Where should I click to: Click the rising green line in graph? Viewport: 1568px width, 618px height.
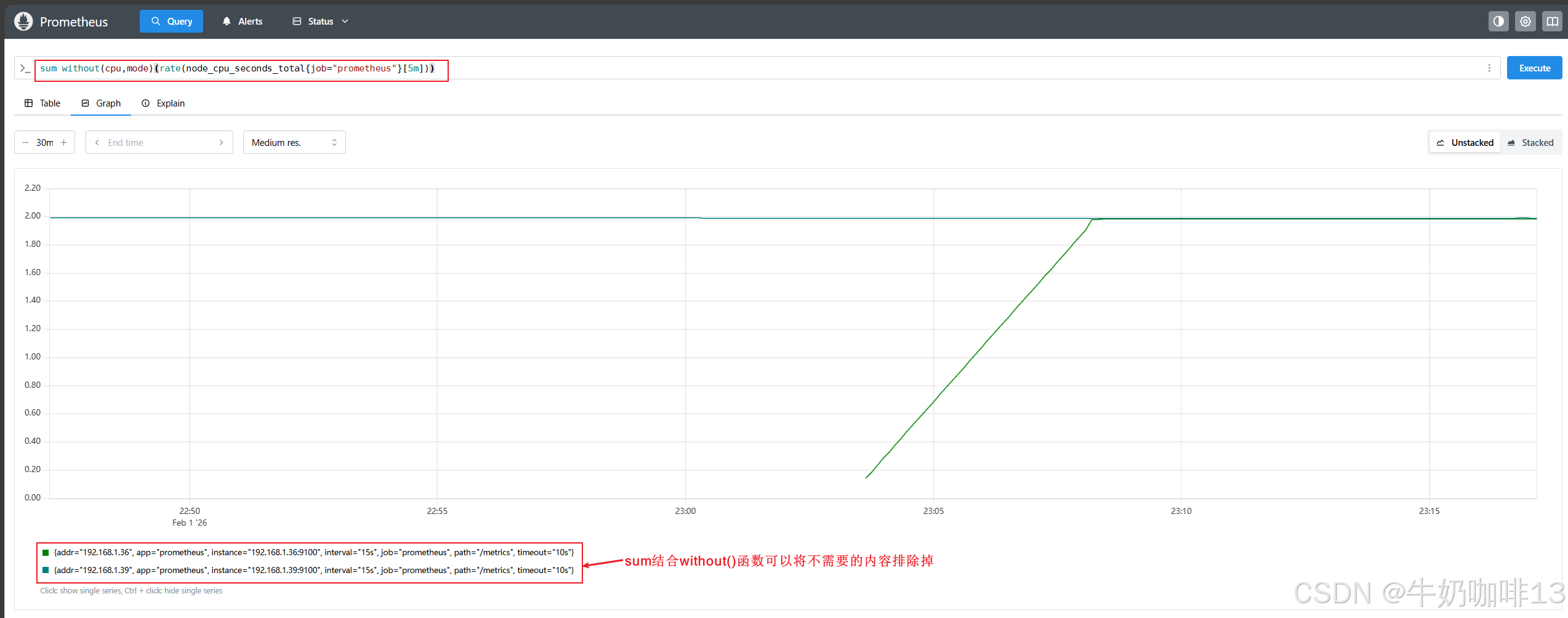pos(979,348)
